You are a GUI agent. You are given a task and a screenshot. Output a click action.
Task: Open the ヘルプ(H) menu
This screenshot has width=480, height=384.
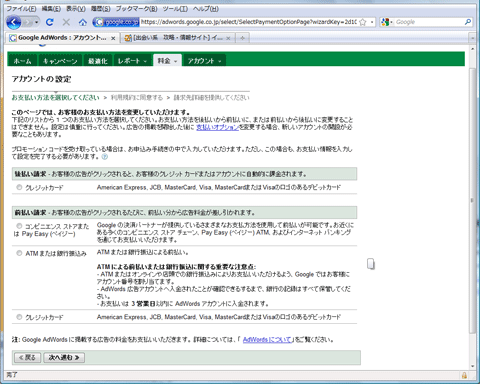tap(206, 9)
